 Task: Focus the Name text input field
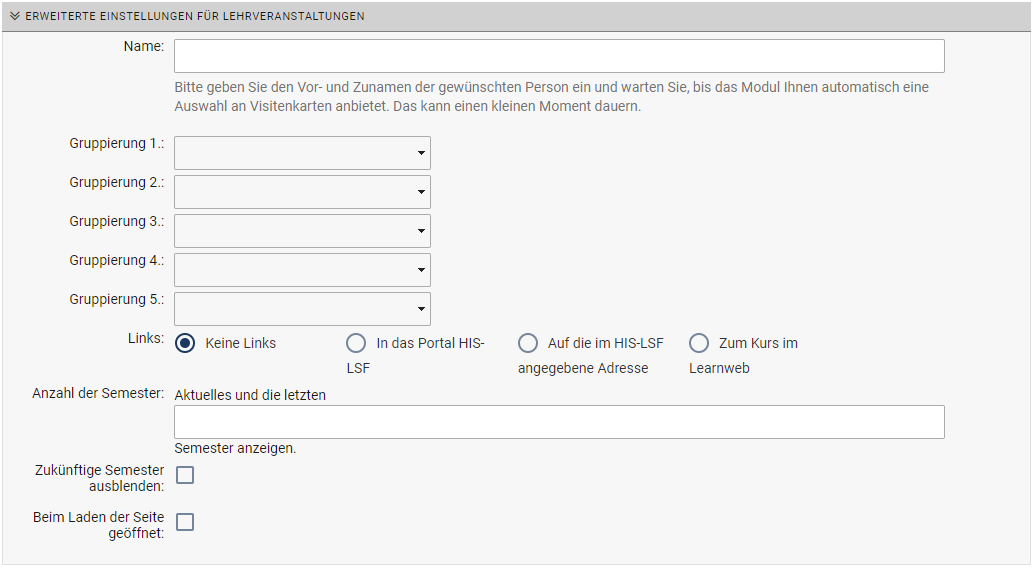click(x=559, y=56)
